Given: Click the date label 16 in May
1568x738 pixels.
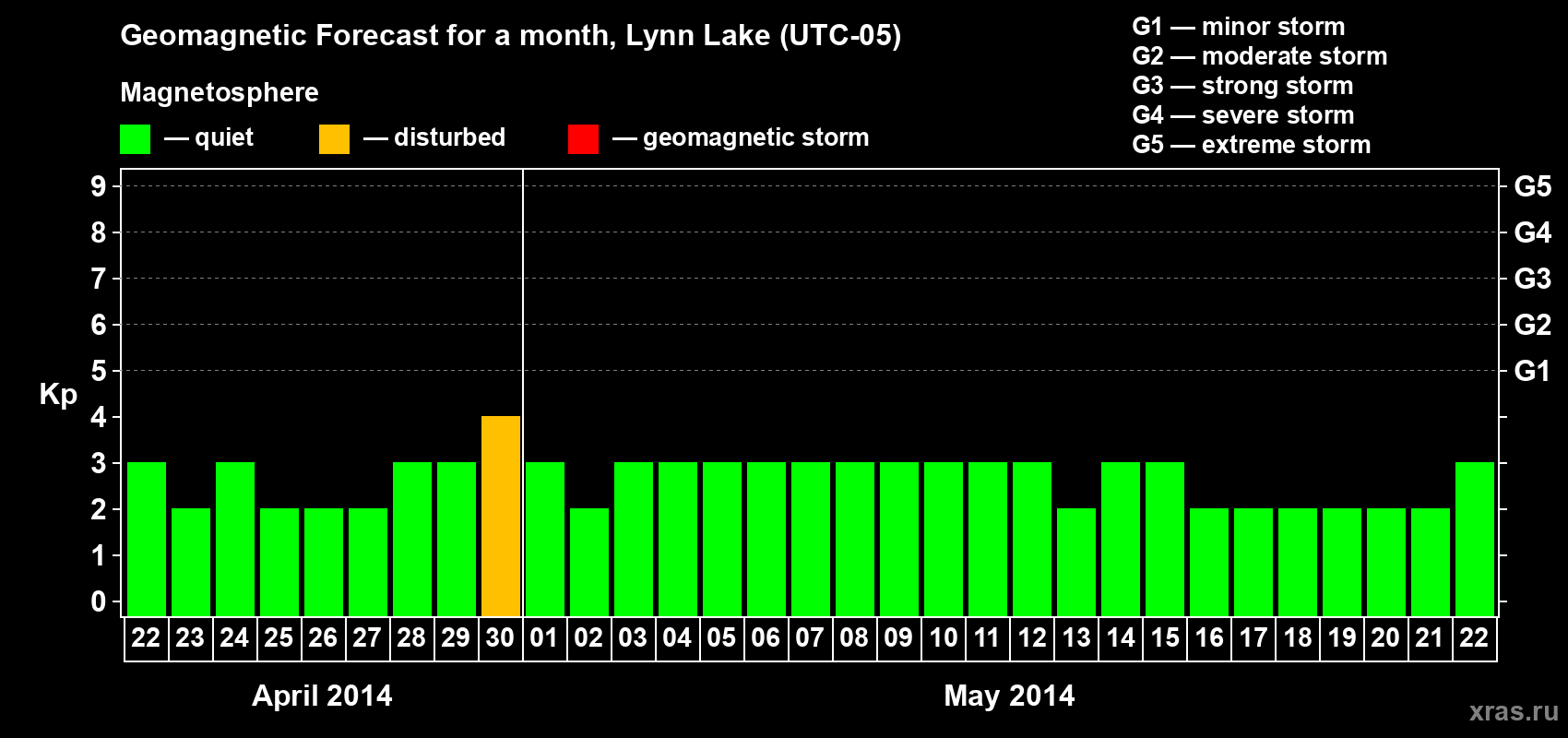Looking at the screenshot, I should point(1209,638).
